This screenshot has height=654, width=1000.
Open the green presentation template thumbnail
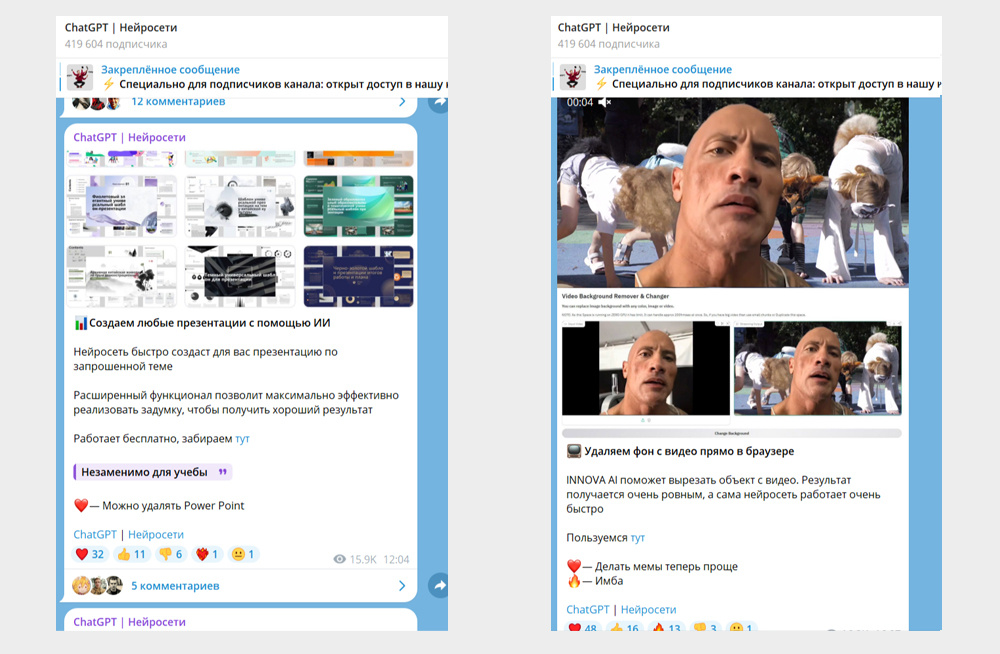tap(358, 206)
